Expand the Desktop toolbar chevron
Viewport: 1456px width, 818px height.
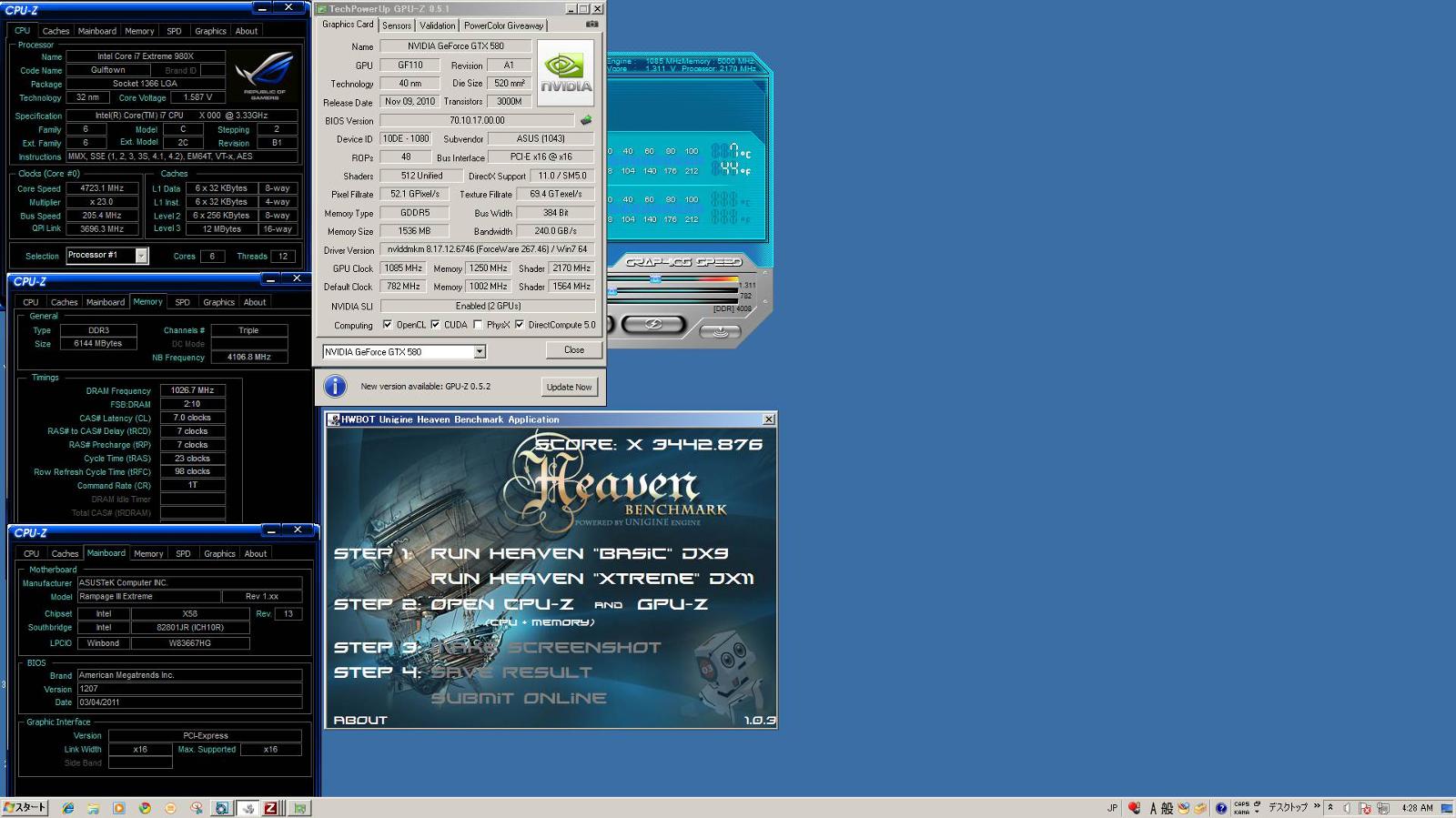(1317, 806)
